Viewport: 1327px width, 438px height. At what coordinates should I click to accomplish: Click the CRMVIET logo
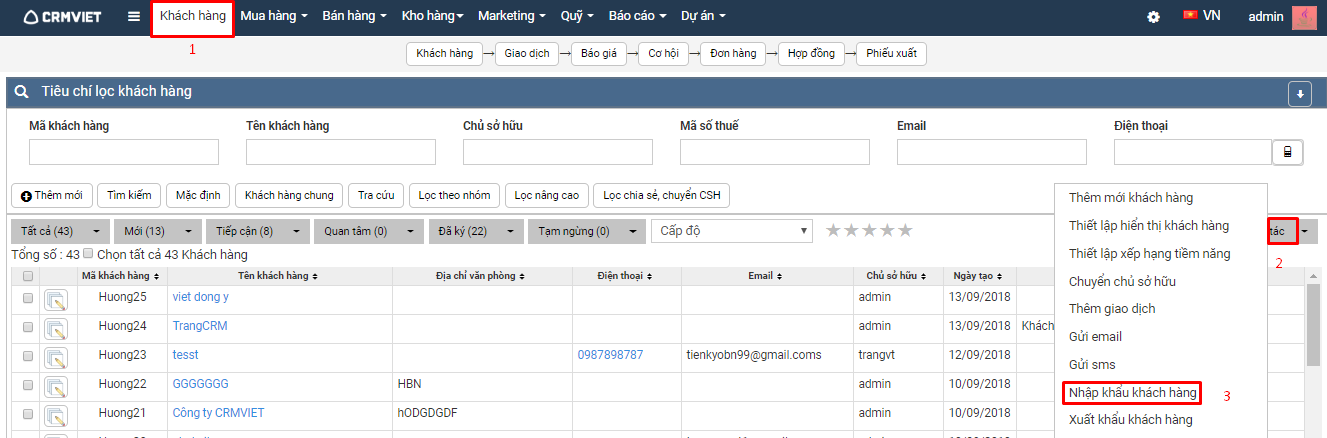[62, 16]
